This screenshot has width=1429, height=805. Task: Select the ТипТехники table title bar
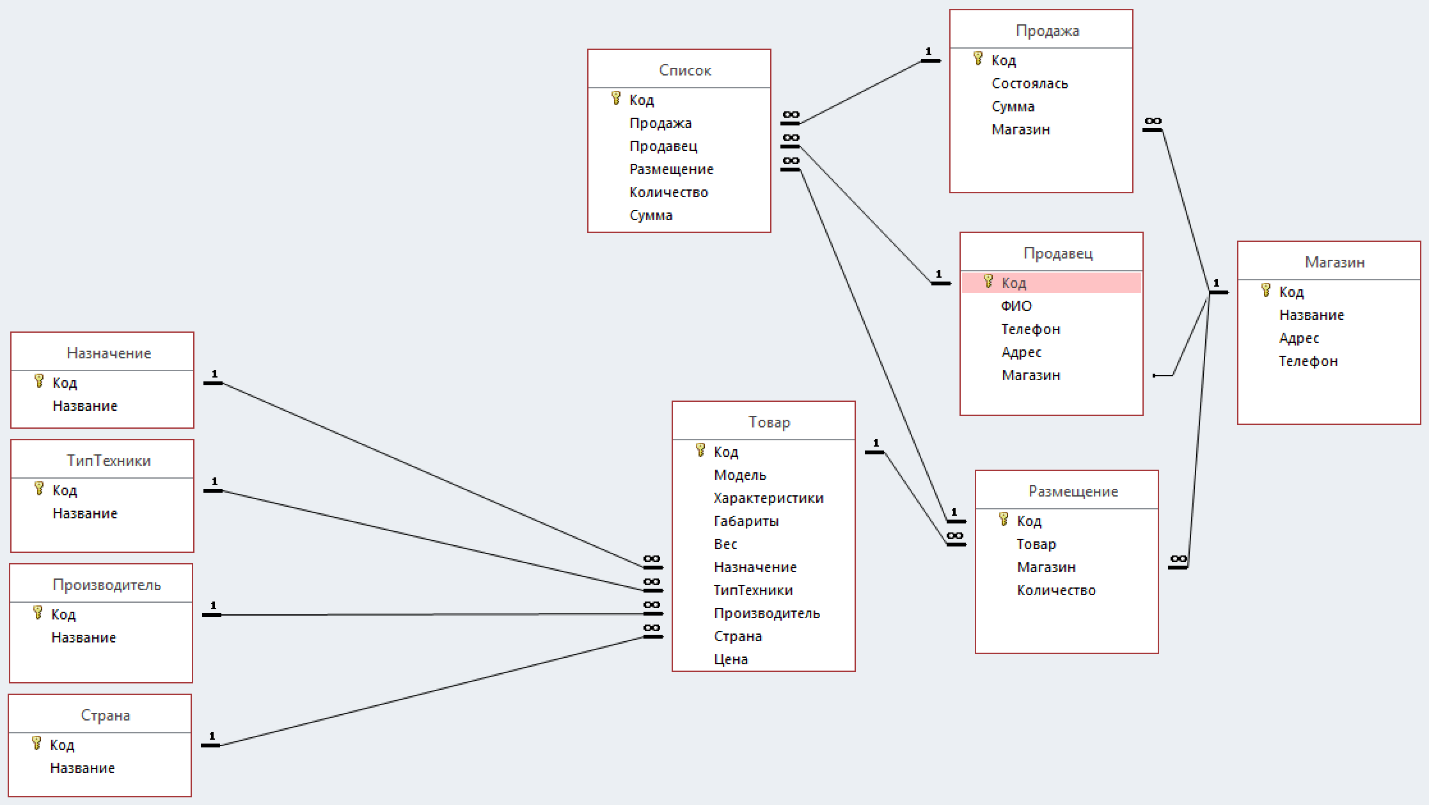pos(102,460)
